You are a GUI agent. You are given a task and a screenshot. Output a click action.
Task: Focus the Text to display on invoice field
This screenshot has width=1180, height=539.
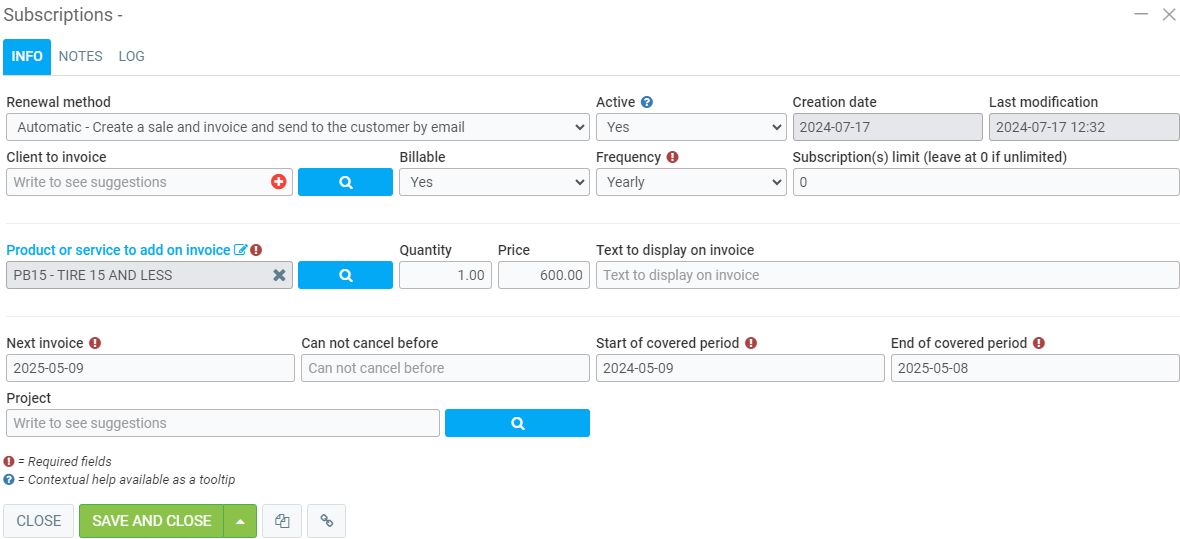click(x=887, y=275)
